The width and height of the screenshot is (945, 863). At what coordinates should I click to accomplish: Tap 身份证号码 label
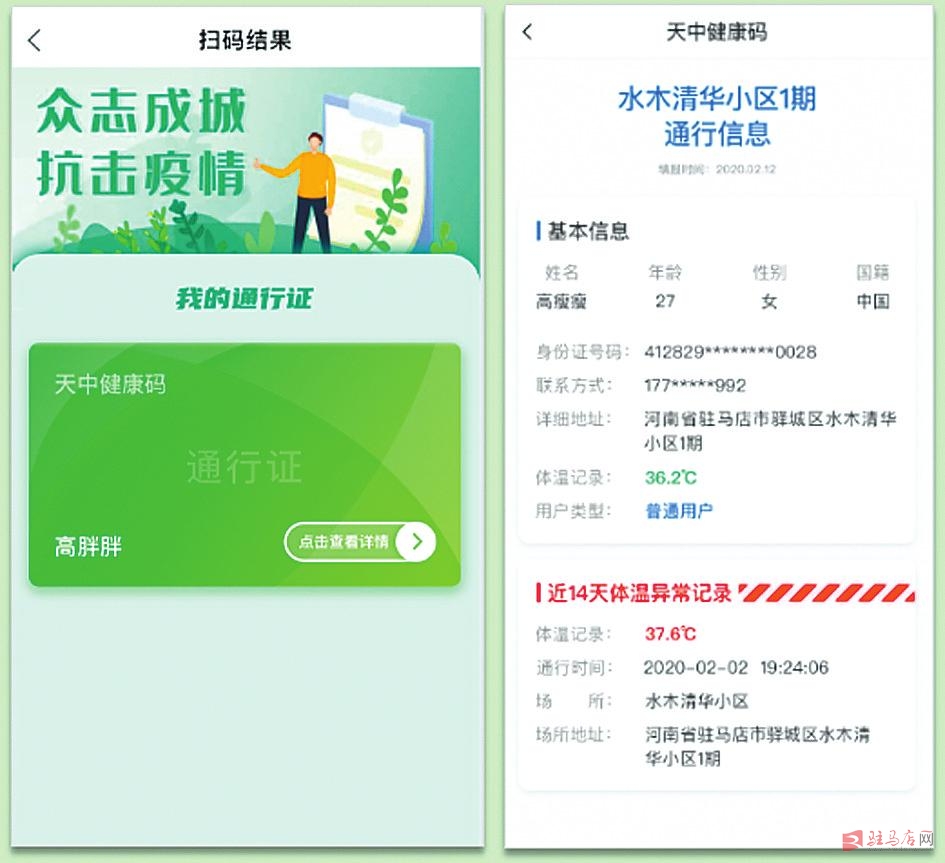pos(583,352)
